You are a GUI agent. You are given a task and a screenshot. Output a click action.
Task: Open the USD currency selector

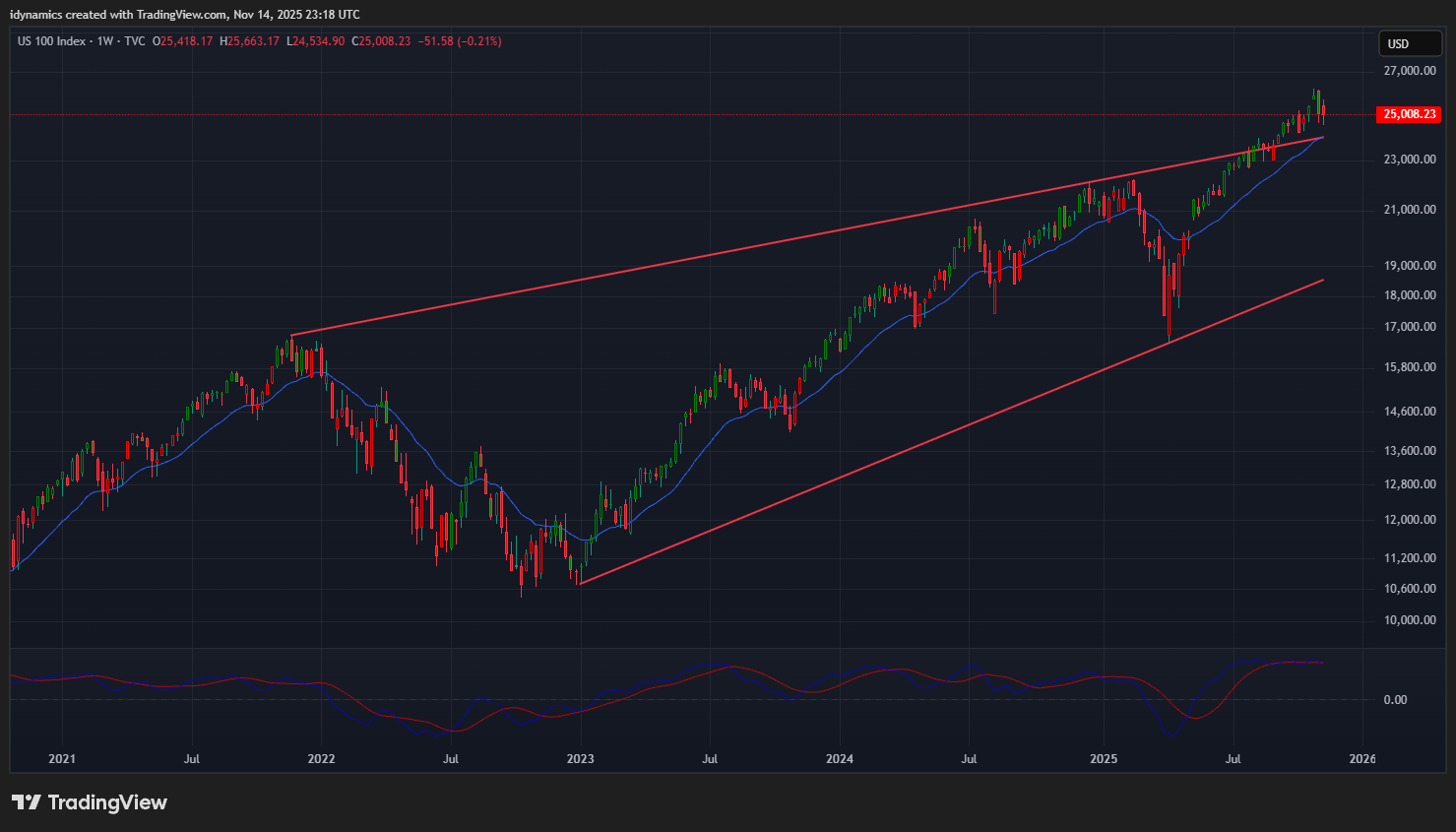click(1409, 43)
